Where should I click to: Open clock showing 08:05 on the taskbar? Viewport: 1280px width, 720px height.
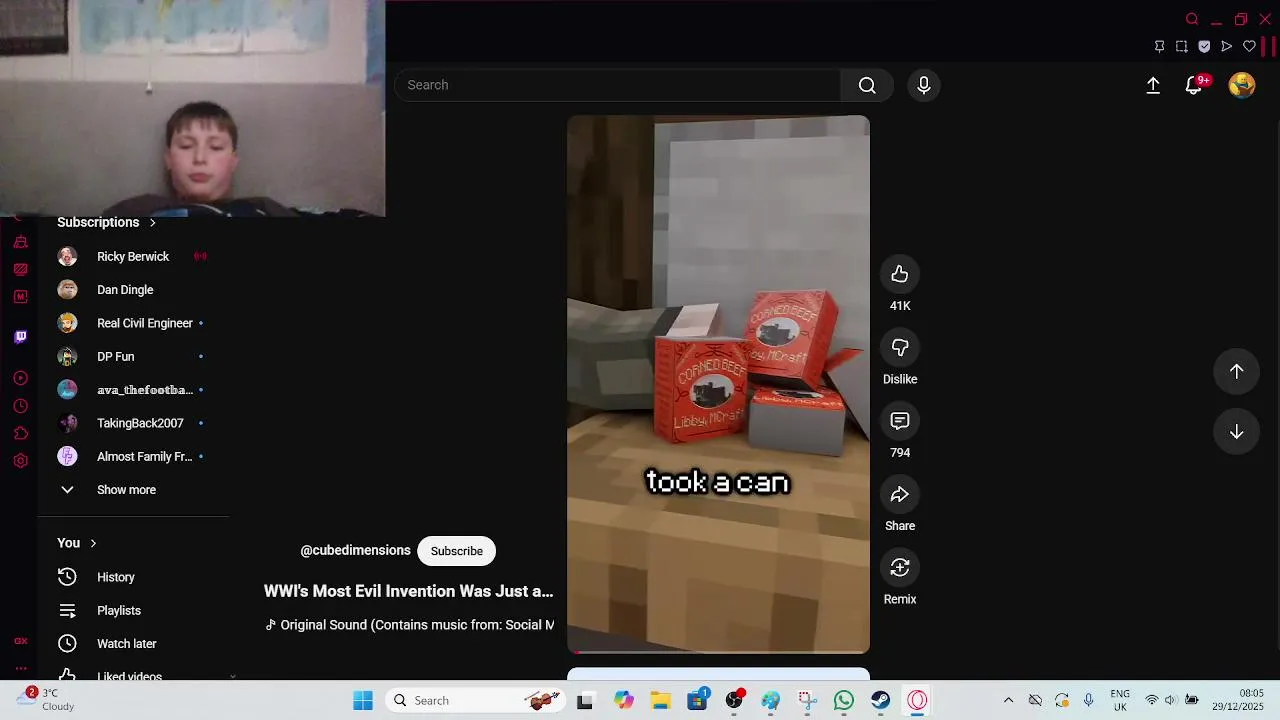click(1238, 700)
